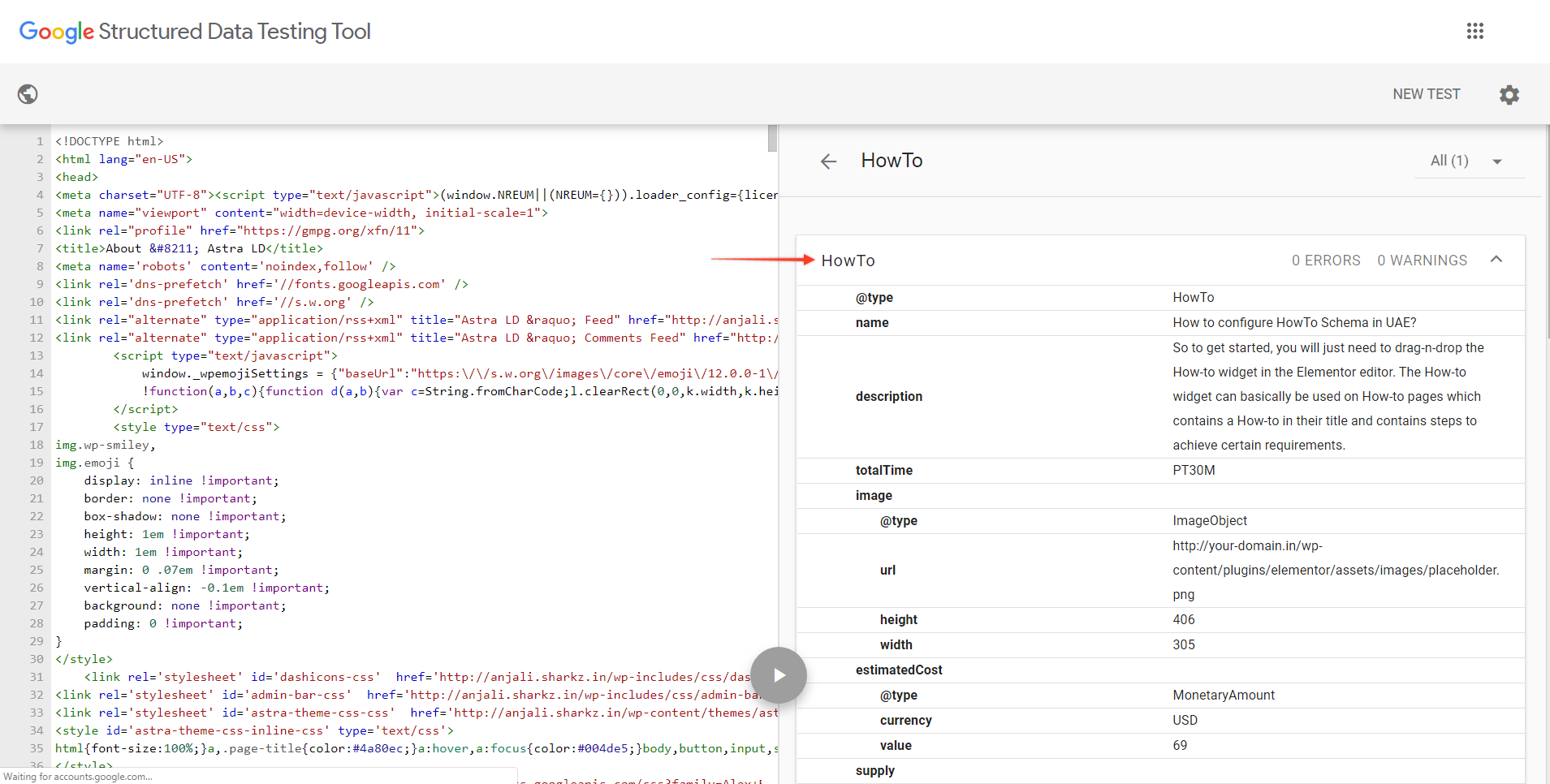Viewport: 1550px width, 784px height.
Task: Click the back arrow beside HowTo
Action: (x=828, y=162)
